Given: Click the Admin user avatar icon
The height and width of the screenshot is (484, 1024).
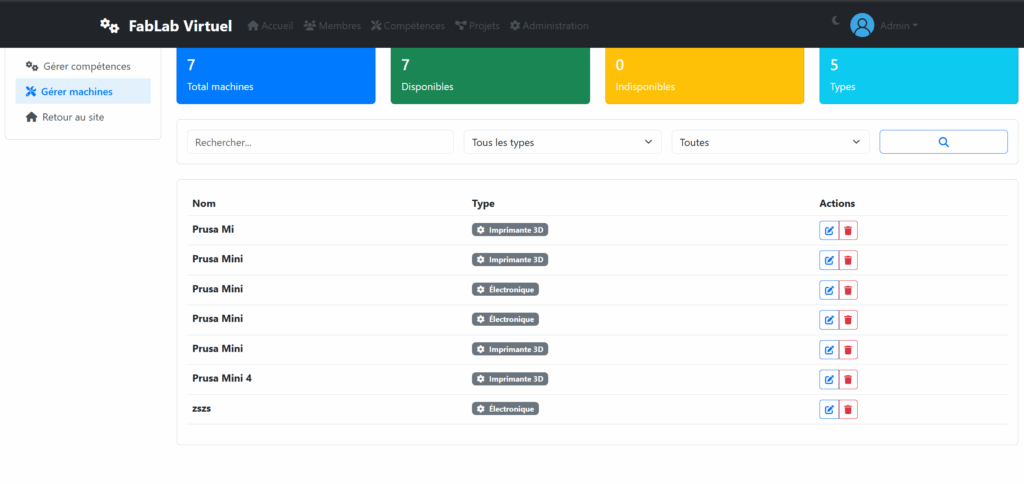Looking at the screenshot, I should point(862,25).
